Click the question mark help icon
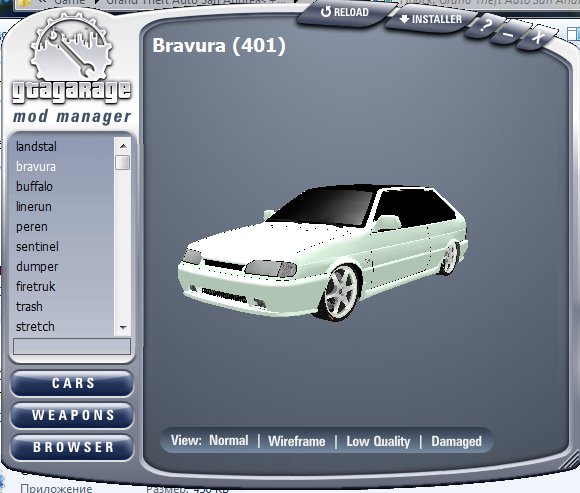580x493 pixels. tap(486, 26)
